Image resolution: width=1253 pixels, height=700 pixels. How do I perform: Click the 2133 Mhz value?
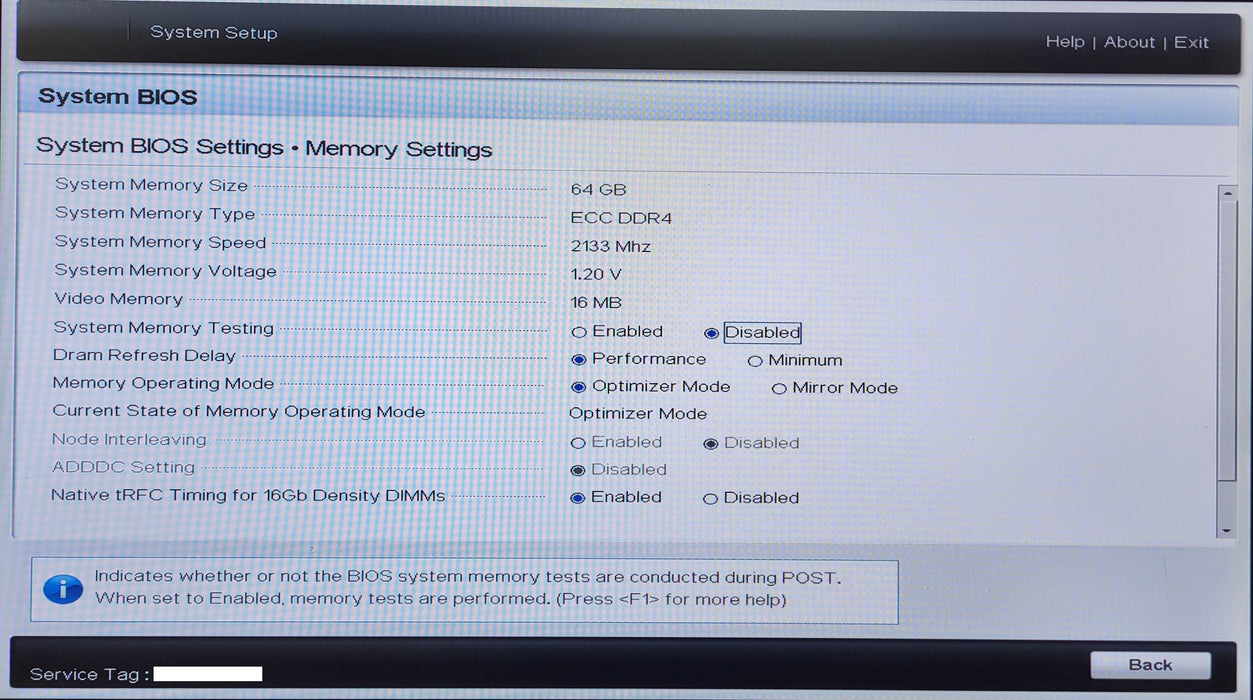610,246
